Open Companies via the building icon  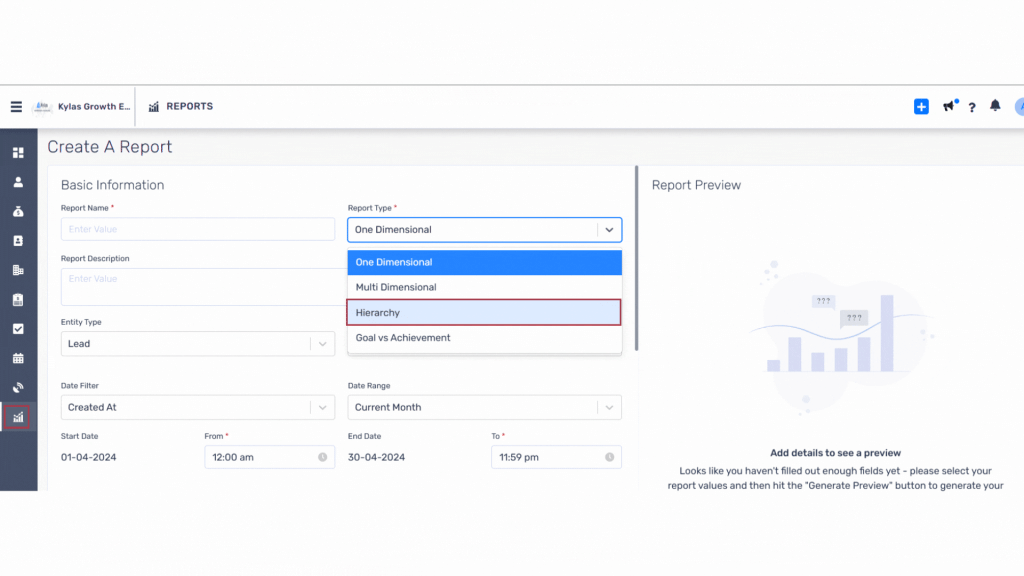[16, 270]
